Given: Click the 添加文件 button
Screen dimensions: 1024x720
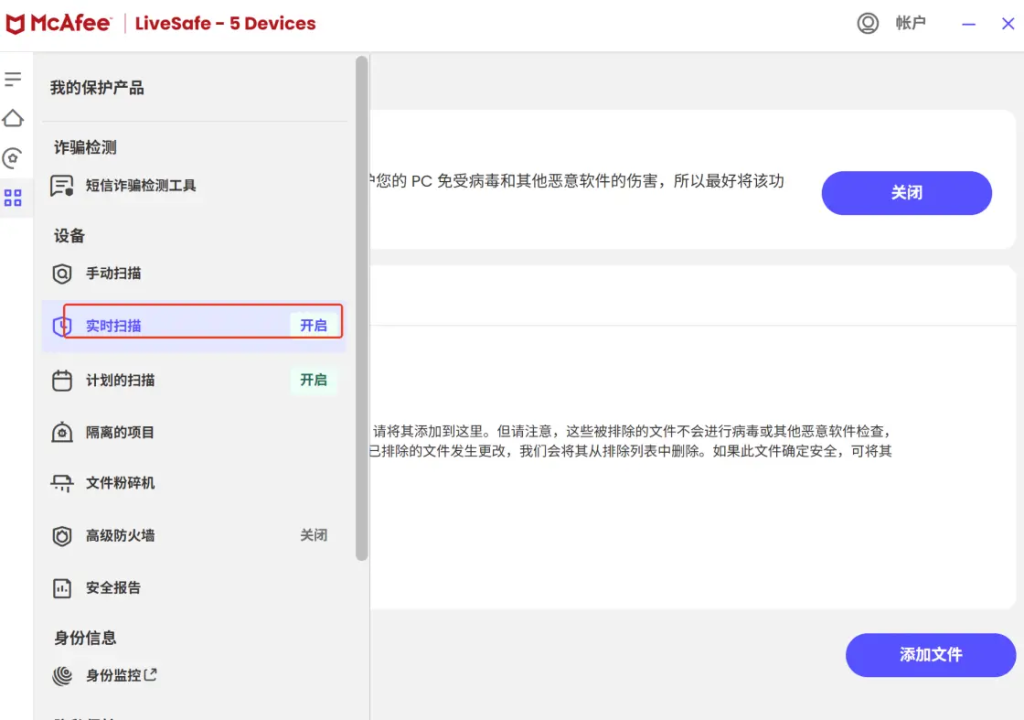Looking at the screenshot, I should [931, 655].
